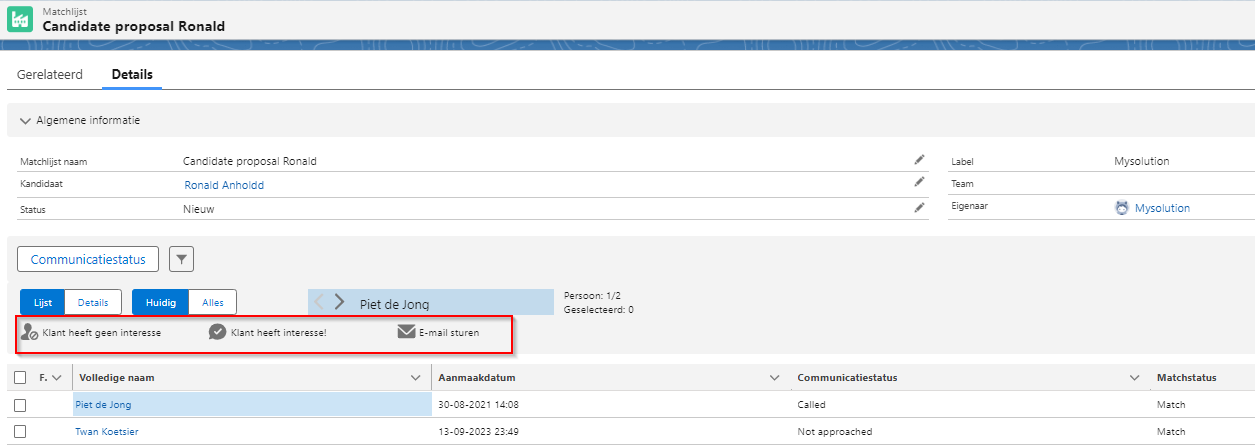Go to next person with right arrow
This screenshot has height=445, width=1255.
click(x=339, y=302)
